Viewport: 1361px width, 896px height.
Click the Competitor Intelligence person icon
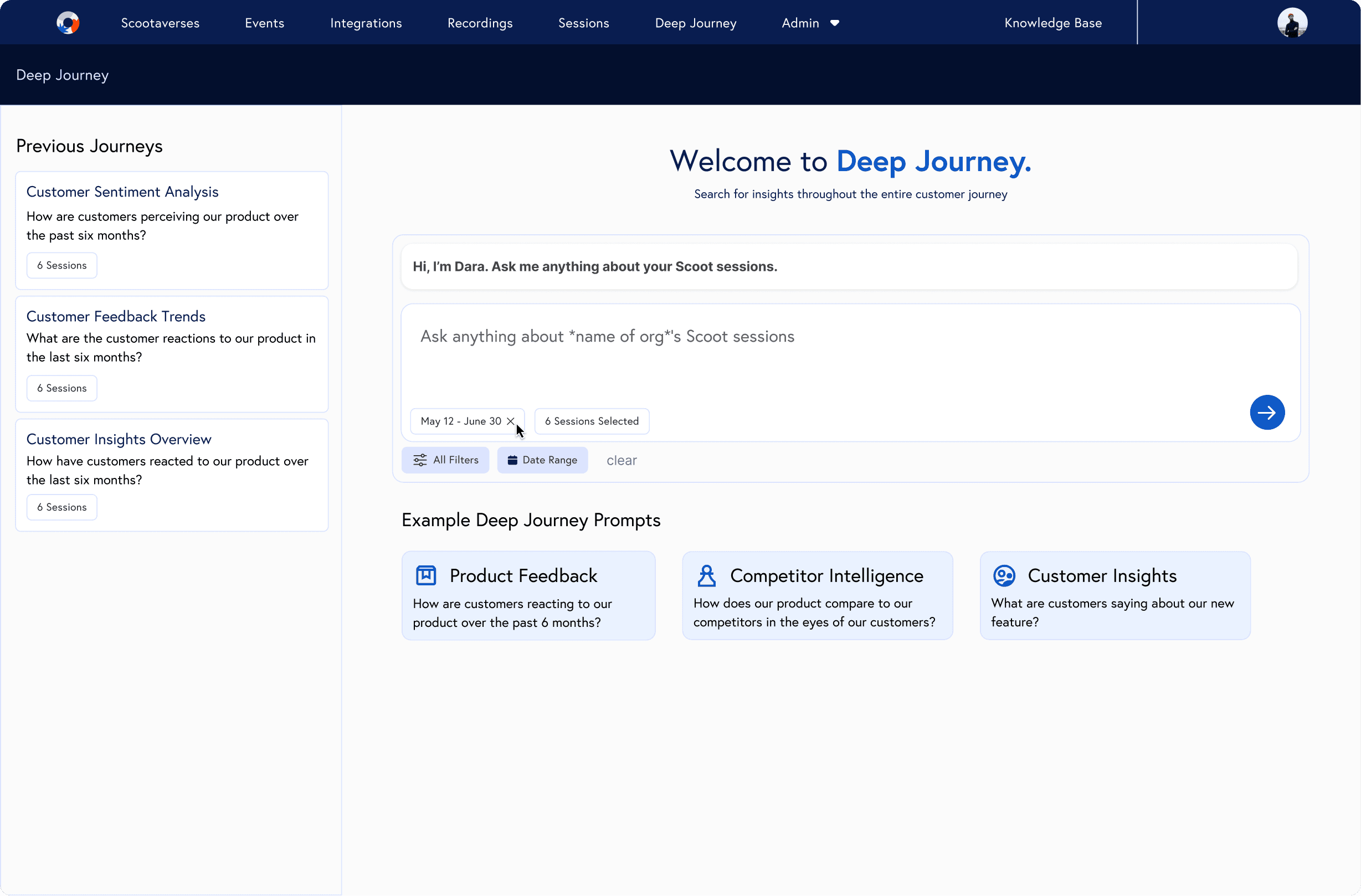tap(706, 575)
